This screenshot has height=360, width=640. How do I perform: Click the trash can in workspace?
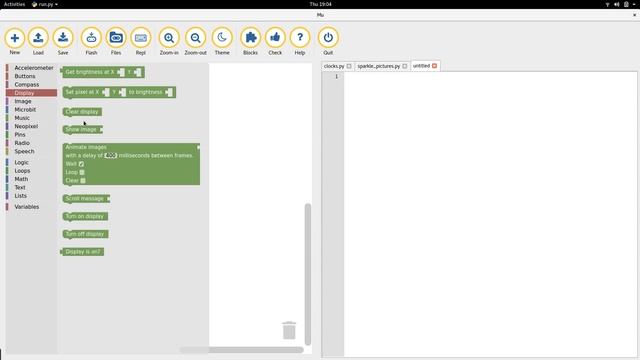pos(289,330)
